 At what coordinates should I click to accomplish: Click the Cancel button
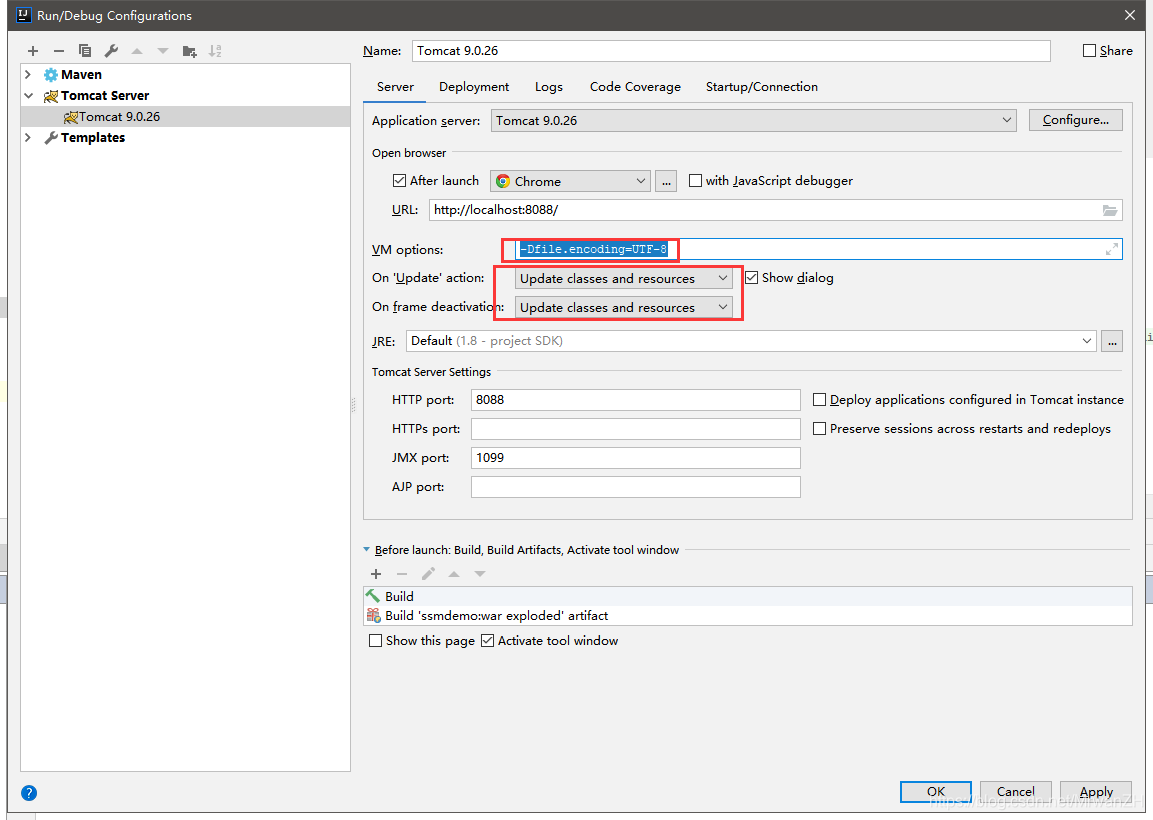coord(1015,792)
